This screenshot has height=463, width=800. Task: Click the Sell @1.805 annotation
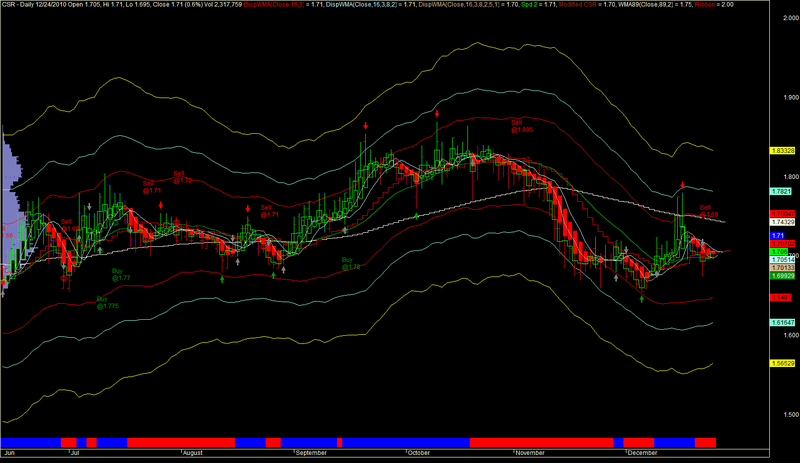pos(522,127)
